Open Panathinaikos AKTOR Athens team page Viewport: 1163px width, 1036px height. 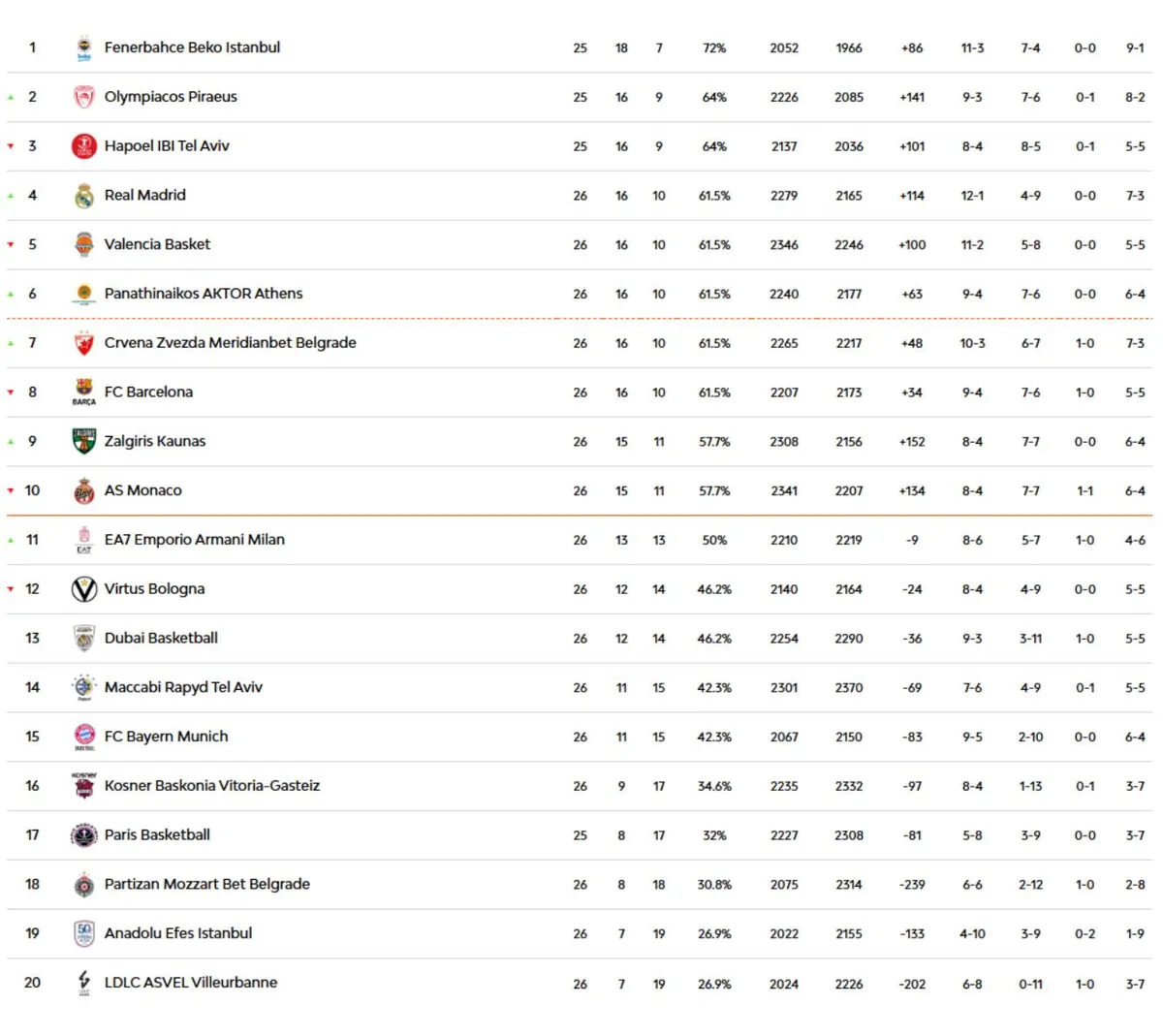coord(204,294)
